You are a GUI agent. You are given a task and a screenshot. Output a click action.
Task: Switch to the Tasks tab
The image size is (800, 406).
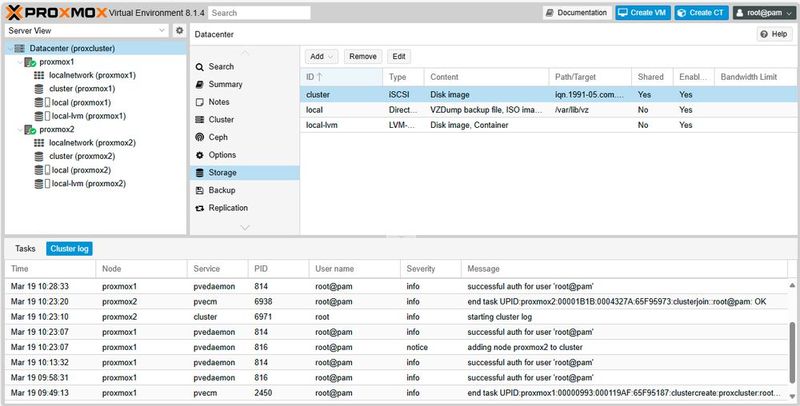[25, 248]
